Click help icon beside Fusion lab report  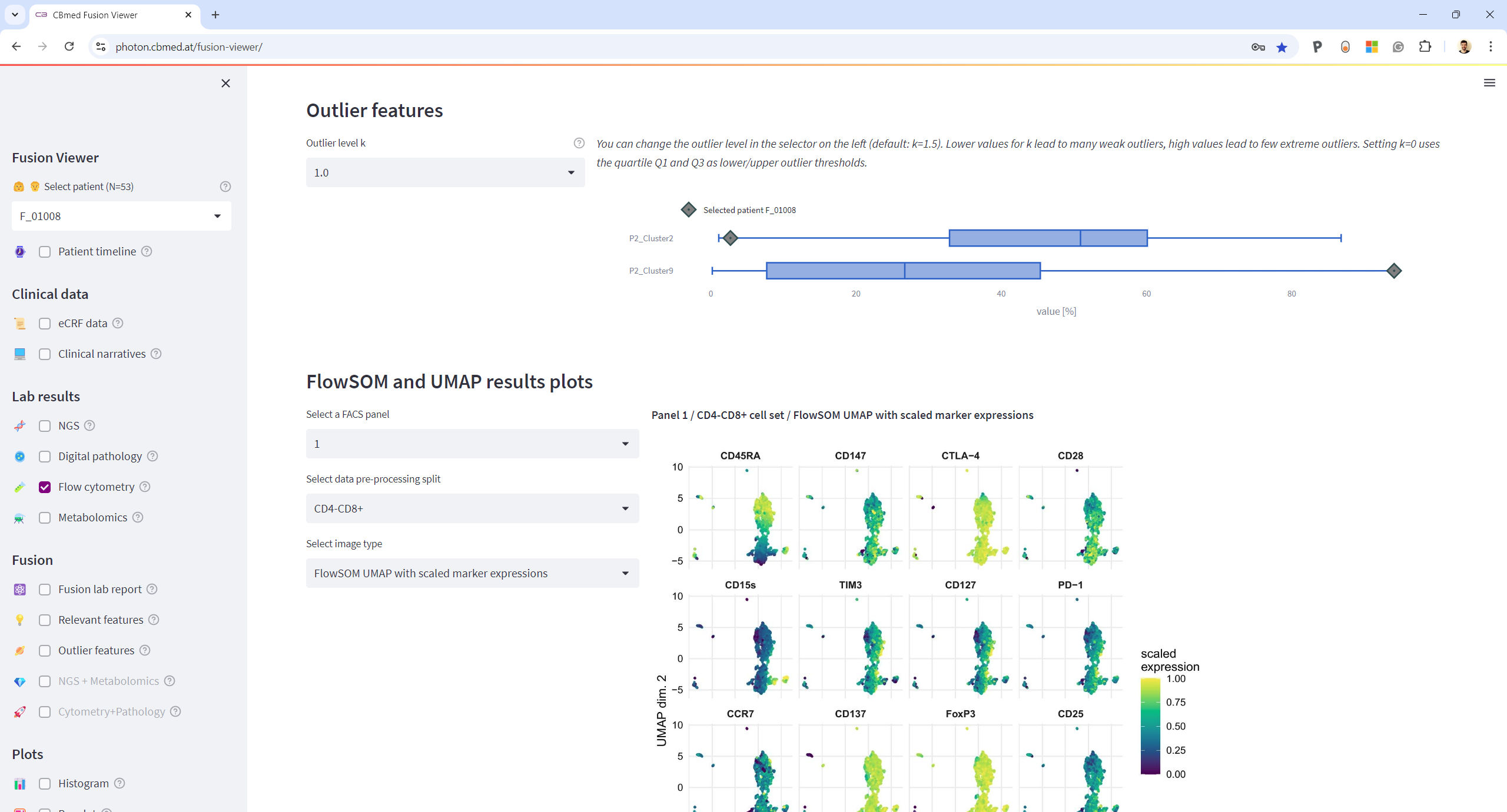[152, 589]
